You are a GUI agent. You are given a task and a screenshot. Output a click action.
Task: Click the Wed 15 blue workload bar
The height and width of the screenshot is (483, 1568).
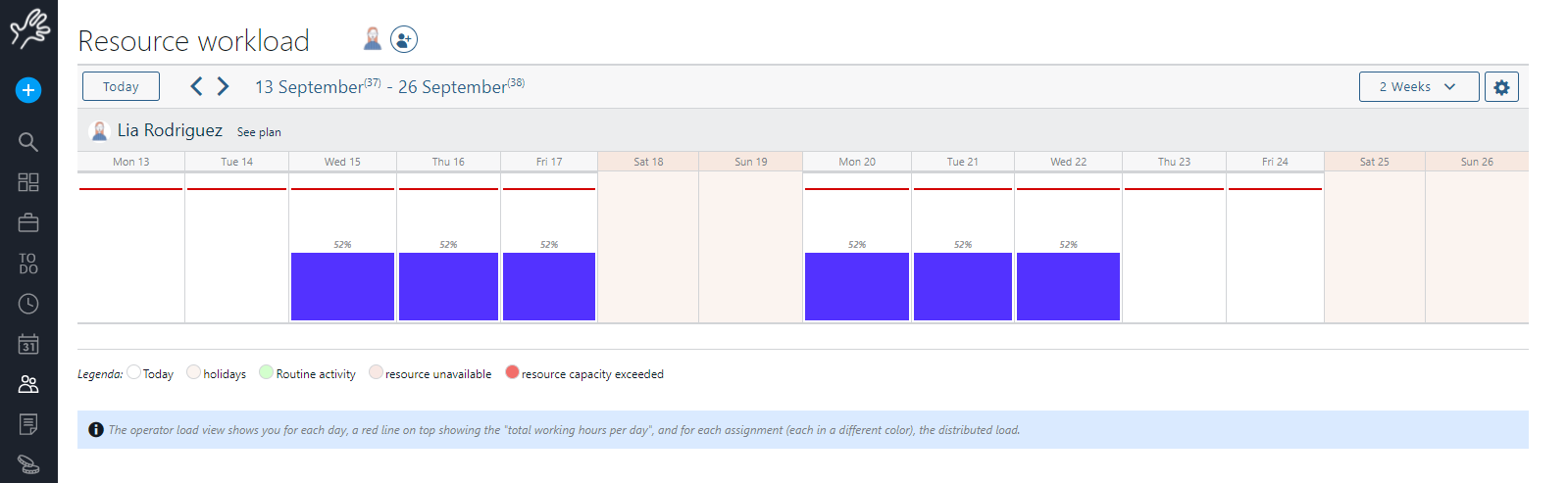(x=342, y=286)
